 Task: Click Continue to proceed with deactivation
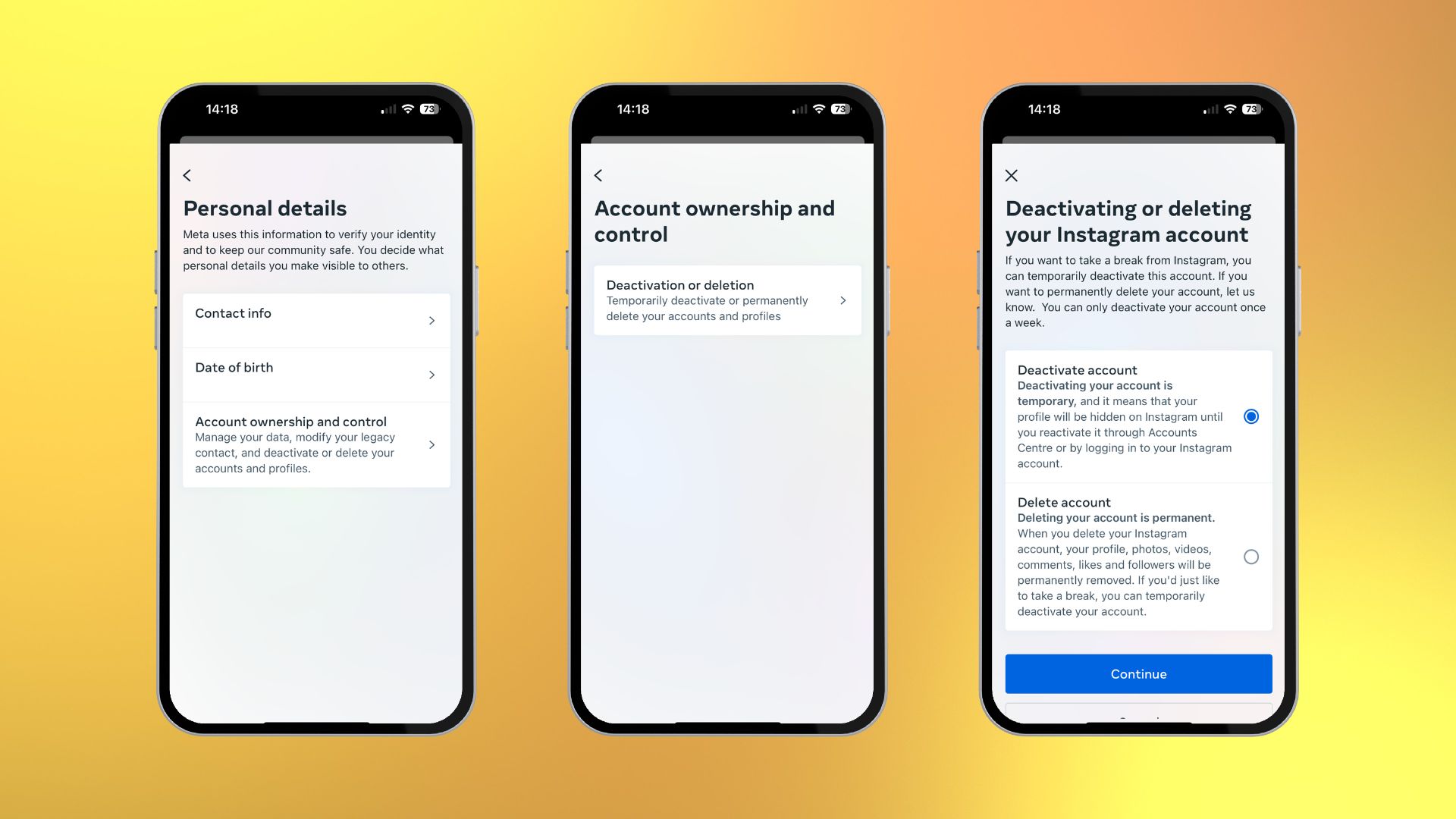[x=1138, y=673]
